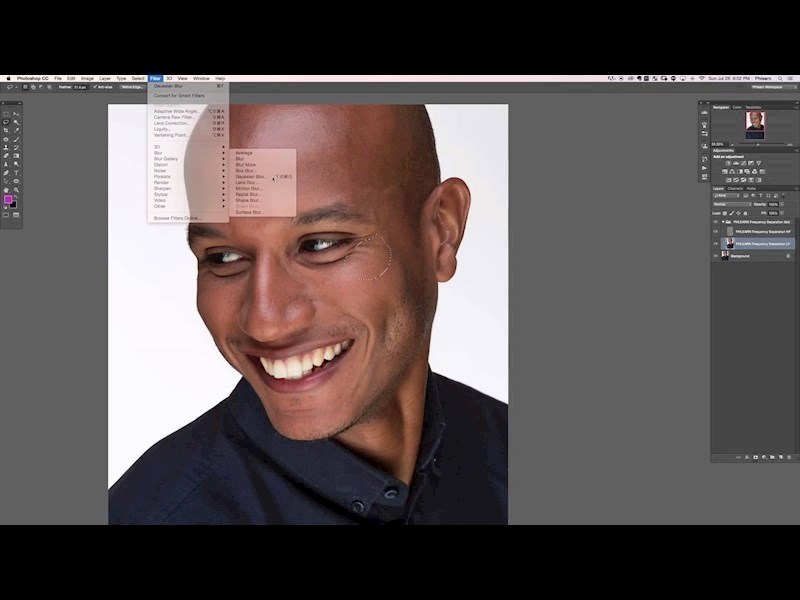Select the Type tool
Viewport: 800px width, 600px height.
point(16,173)
